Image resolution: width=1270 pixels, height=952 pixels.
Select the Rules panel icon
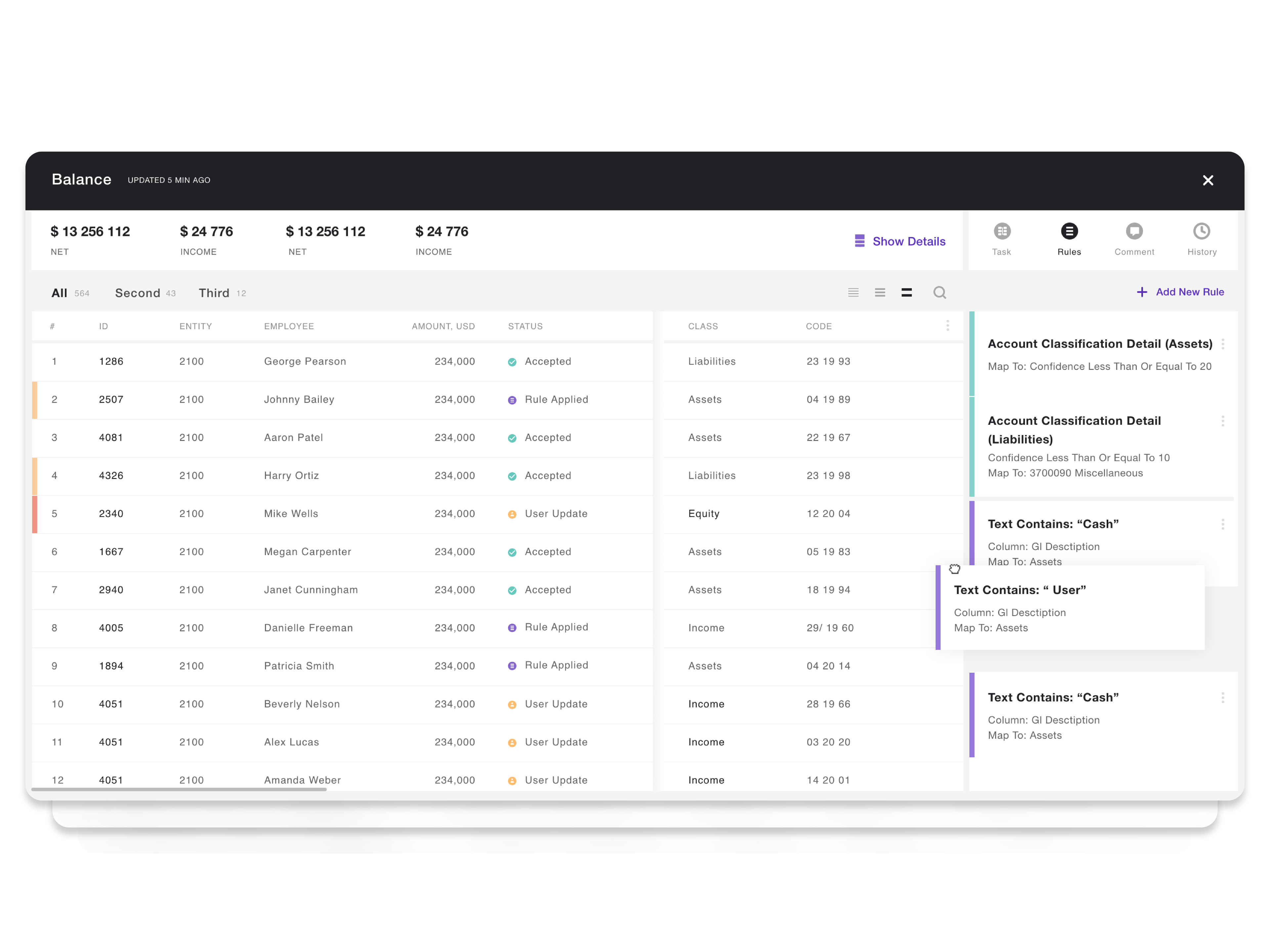[x=1069, y=231]
